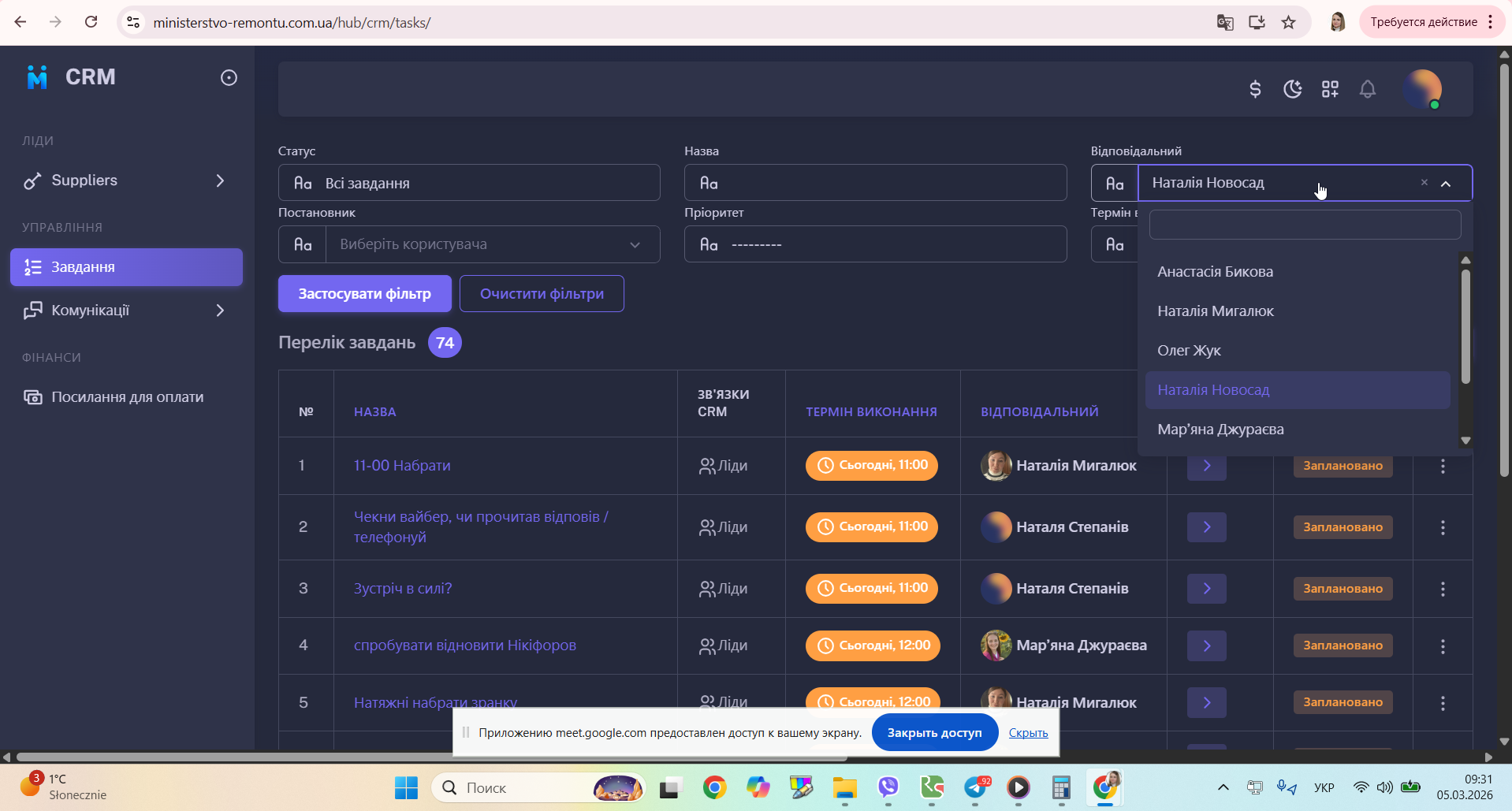Click the horizontal page scrollbar
This screenshot has width=1512, height=811.
432,757
